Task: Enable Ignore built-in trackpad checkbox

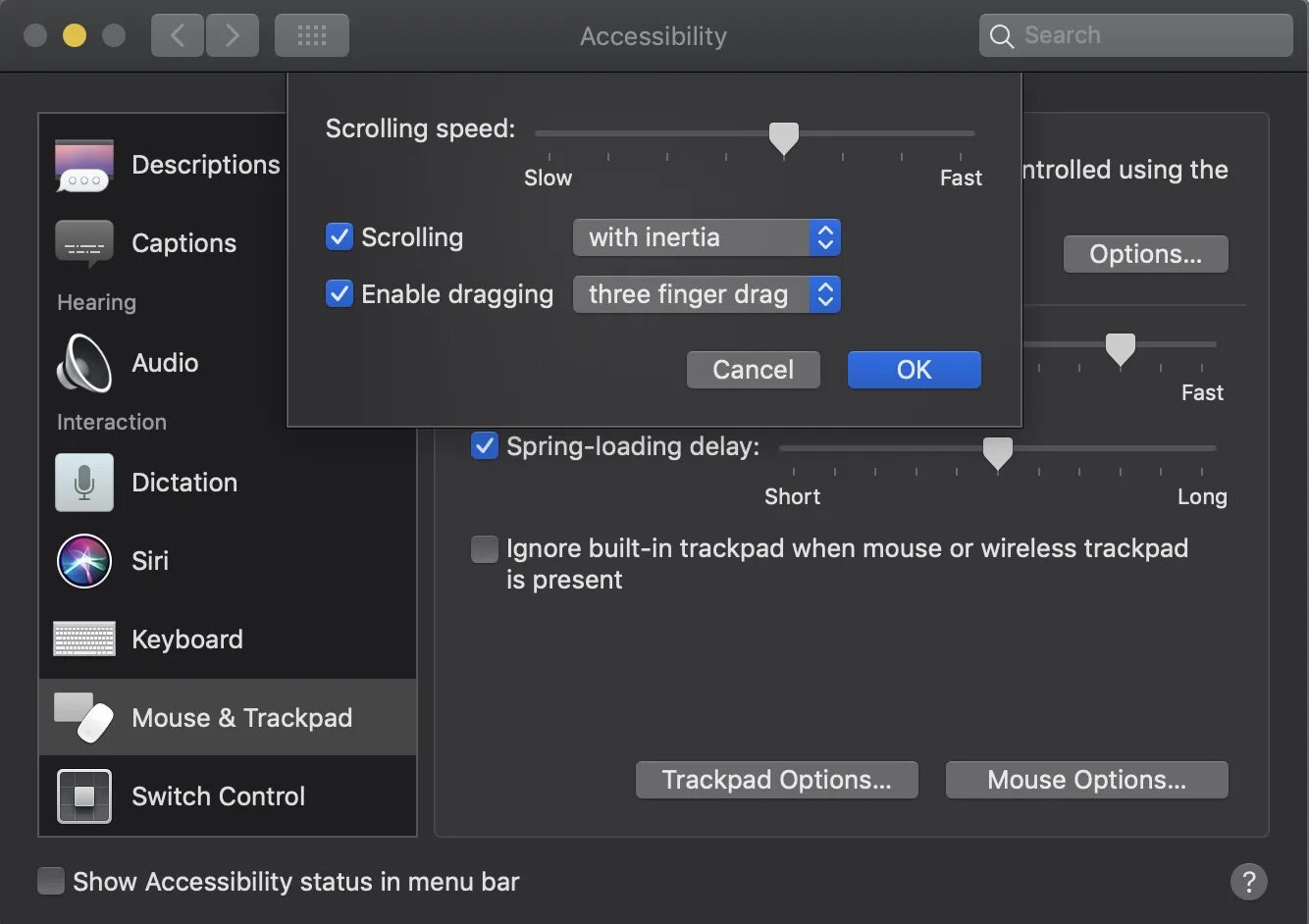Action: pos(485,548)
